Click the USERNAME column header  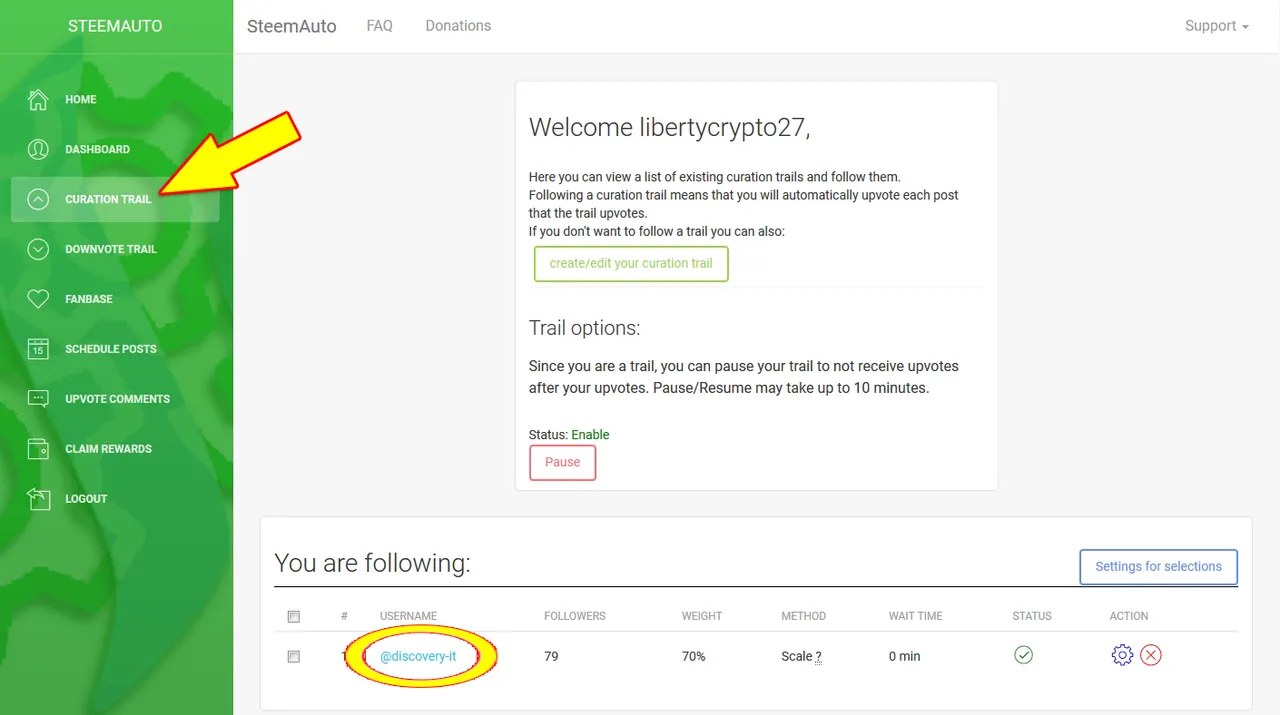pos(408,616)
